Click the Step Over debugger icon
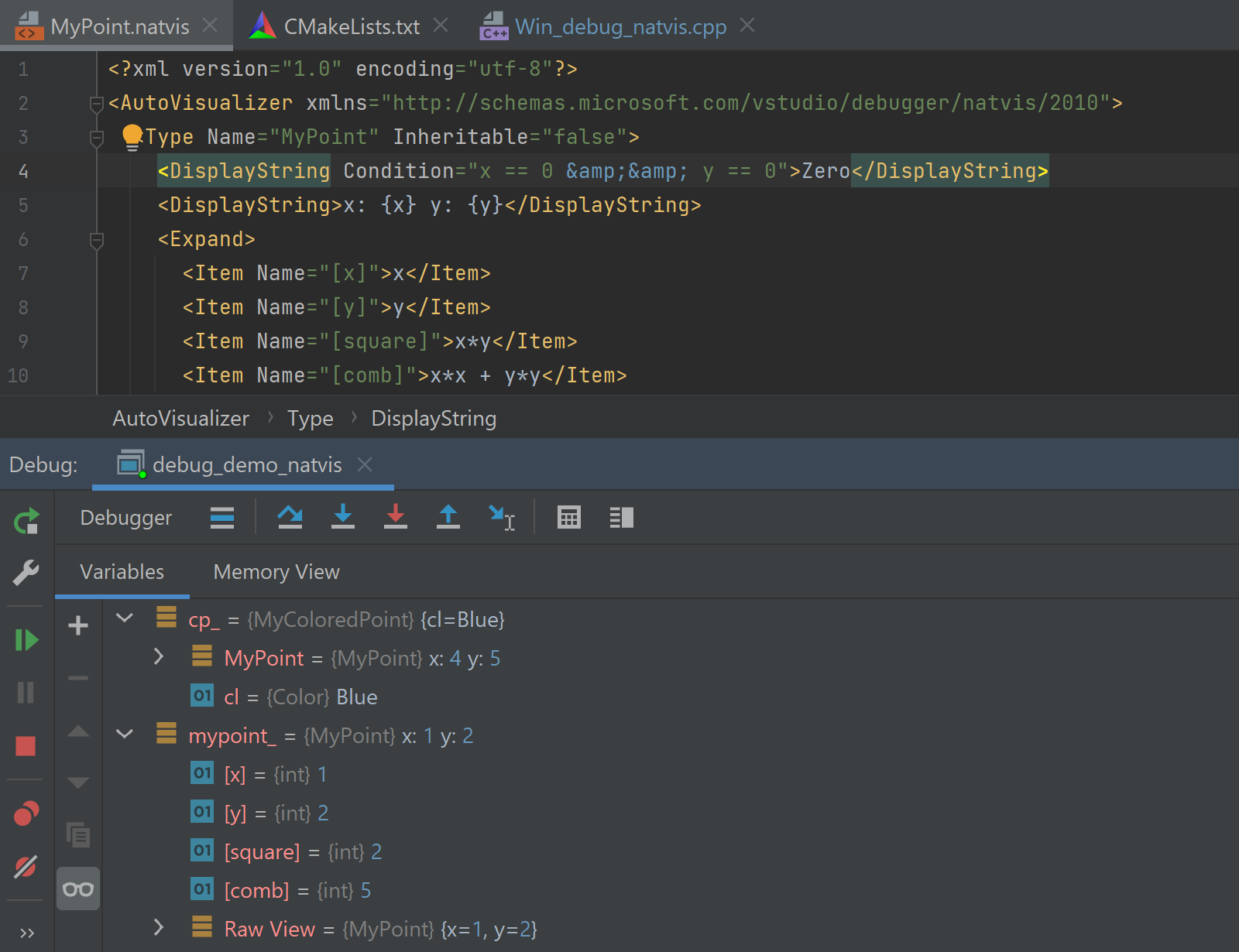The image size is (1239, 952). (x=290, y=517)
